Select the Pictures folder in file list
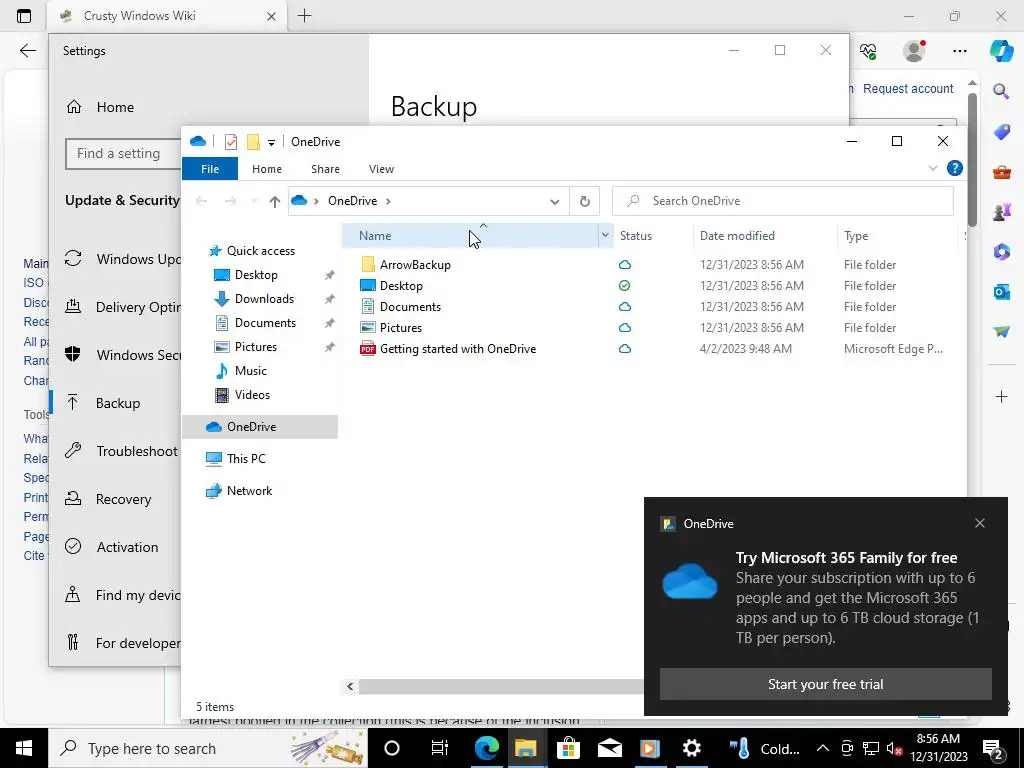Screen dimensions: 1024x768 coord(400,327)
